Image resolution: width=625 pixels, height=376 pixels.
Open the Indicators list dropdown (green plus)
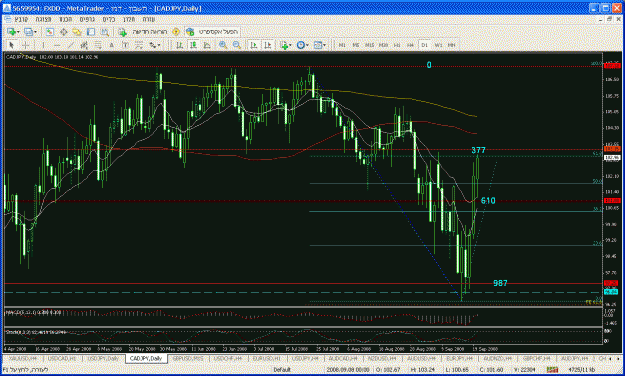(285, 45)
